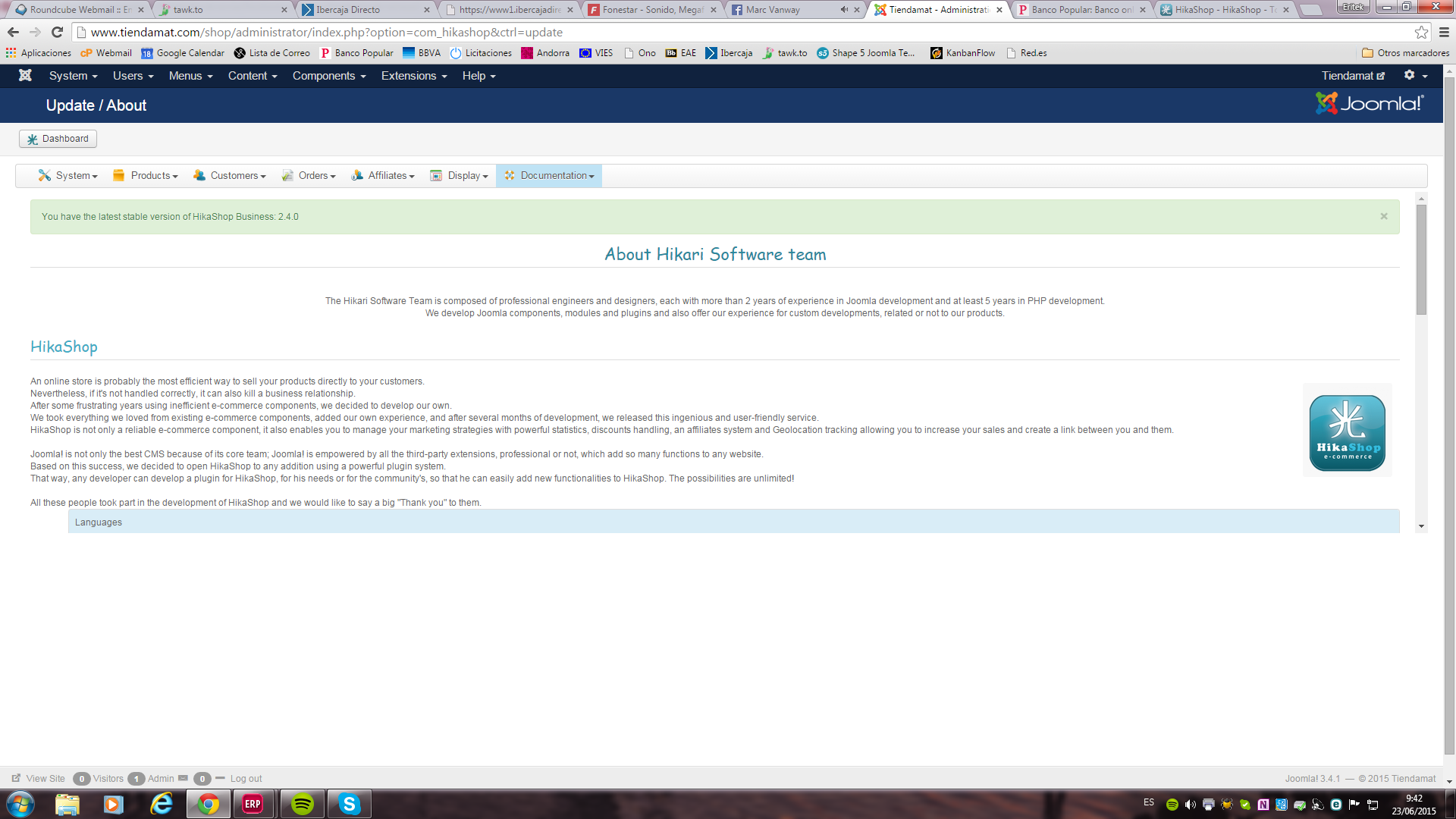Click the Joomla logo icon in admin menu
Viewport: 1456px width, 819px height.
point(25,76)
